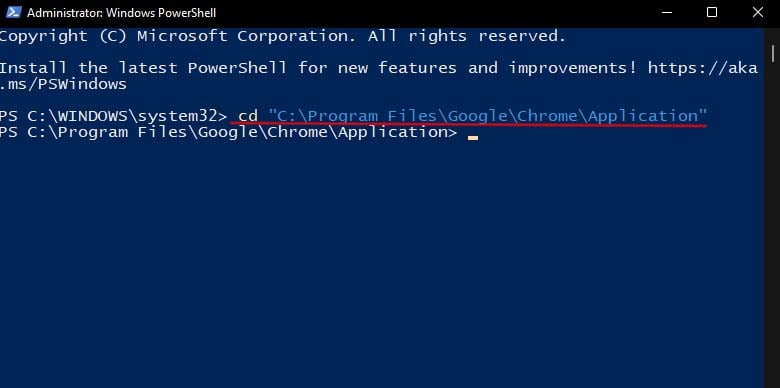The image size is (780, 388).
Task: Click 'All rights reserved.' text
Action: (x=467, y=36)
